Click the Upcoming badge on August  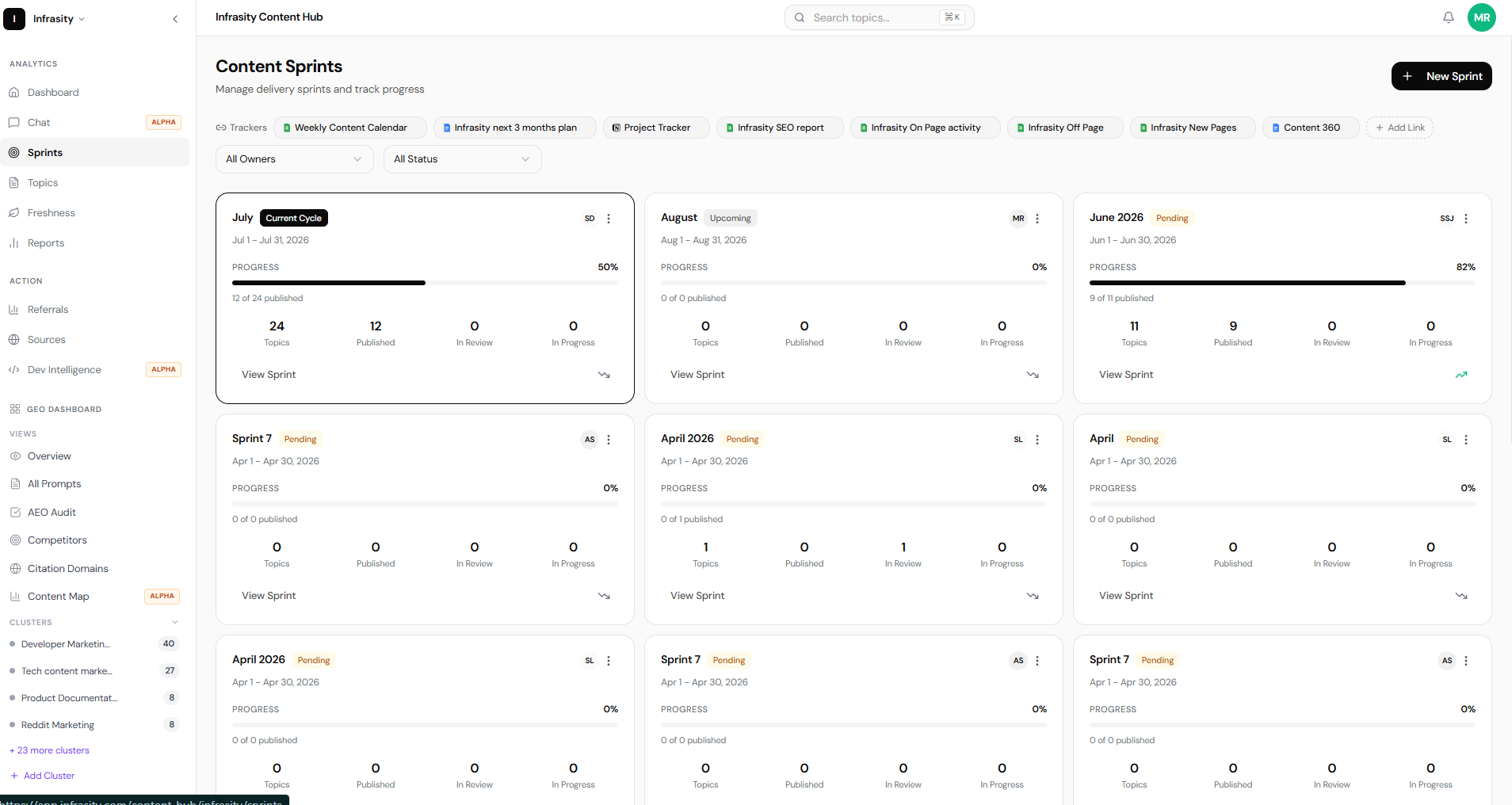731,218
